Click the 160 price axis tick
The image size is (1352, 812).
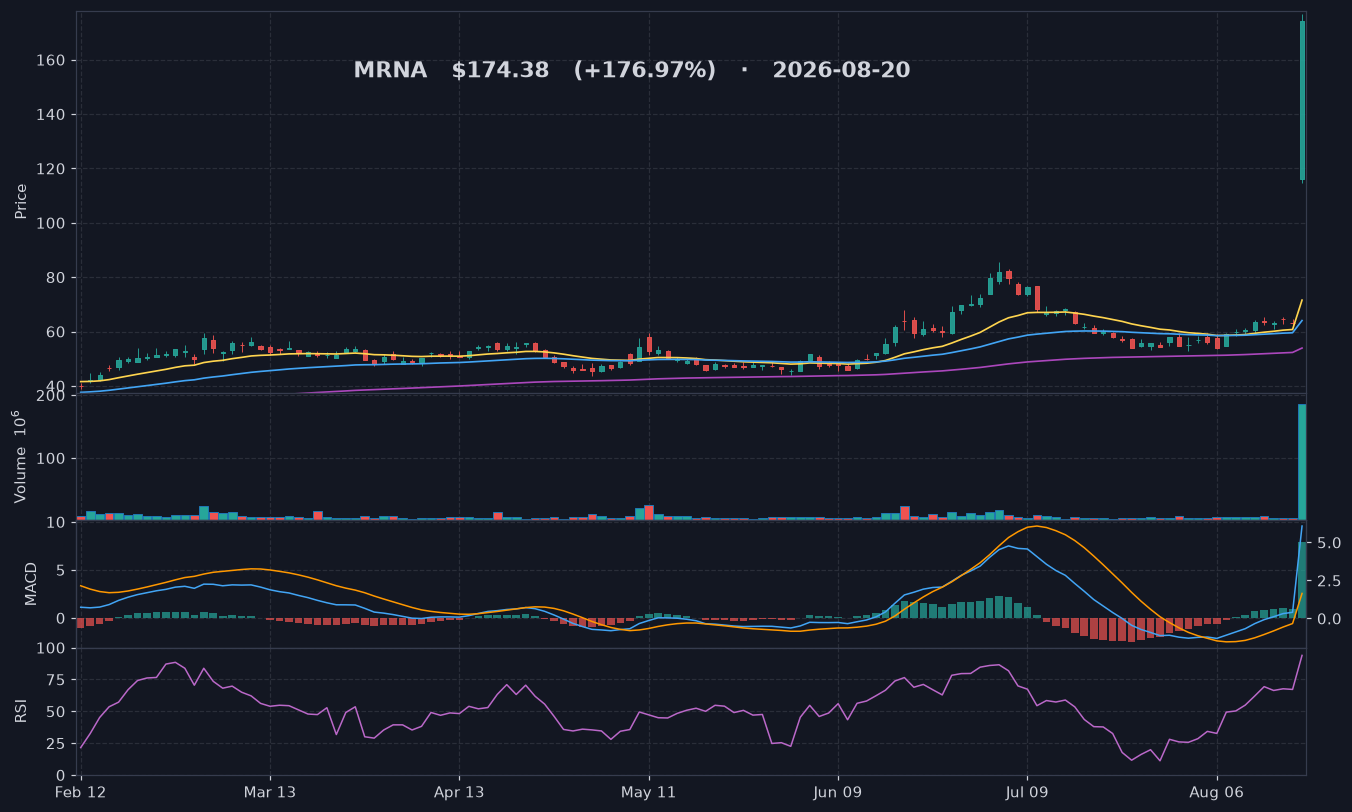pos(52,61)
